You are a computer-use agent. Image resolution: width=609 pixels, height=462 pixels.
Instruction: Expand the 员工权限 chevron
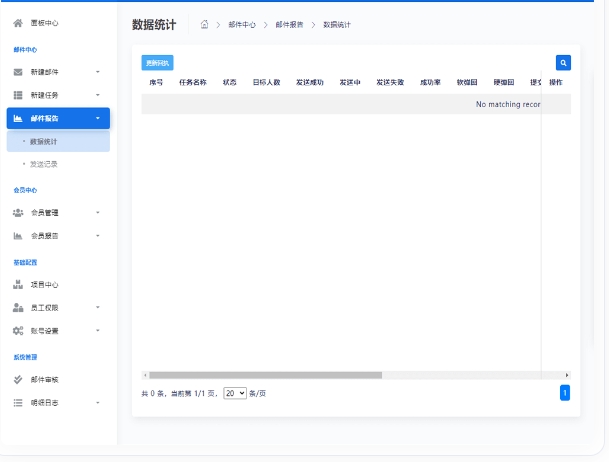click(x=98, y=307)
